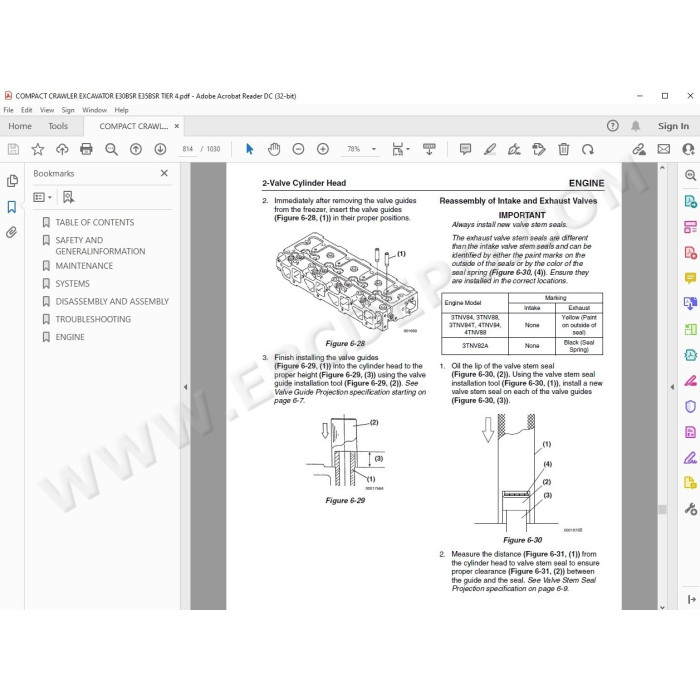Open the zoom level dropdown

pyautogui.click(x=374, y=149)
